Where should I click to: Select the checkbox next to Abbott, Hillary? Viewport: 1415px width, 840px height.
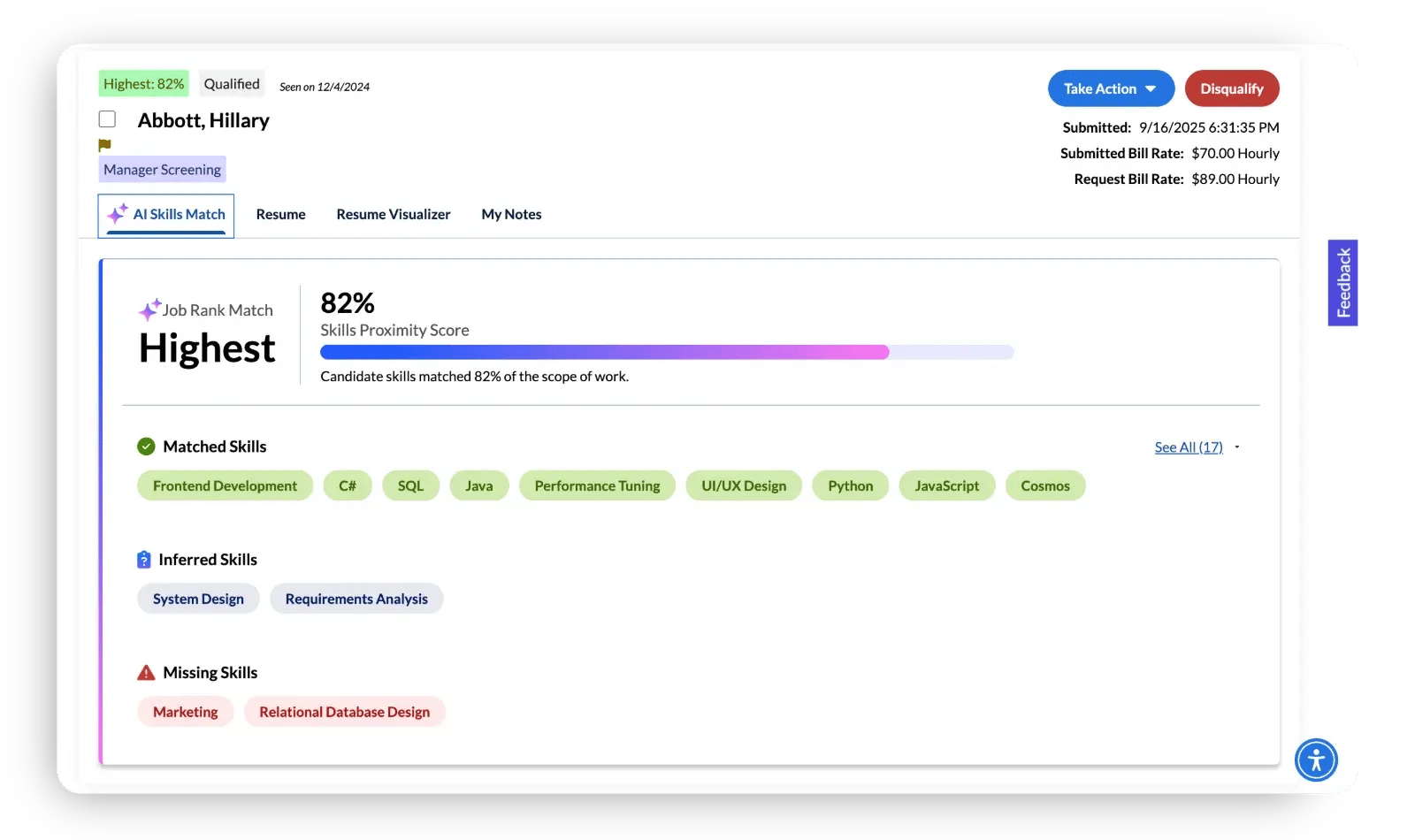pos(107,119)
